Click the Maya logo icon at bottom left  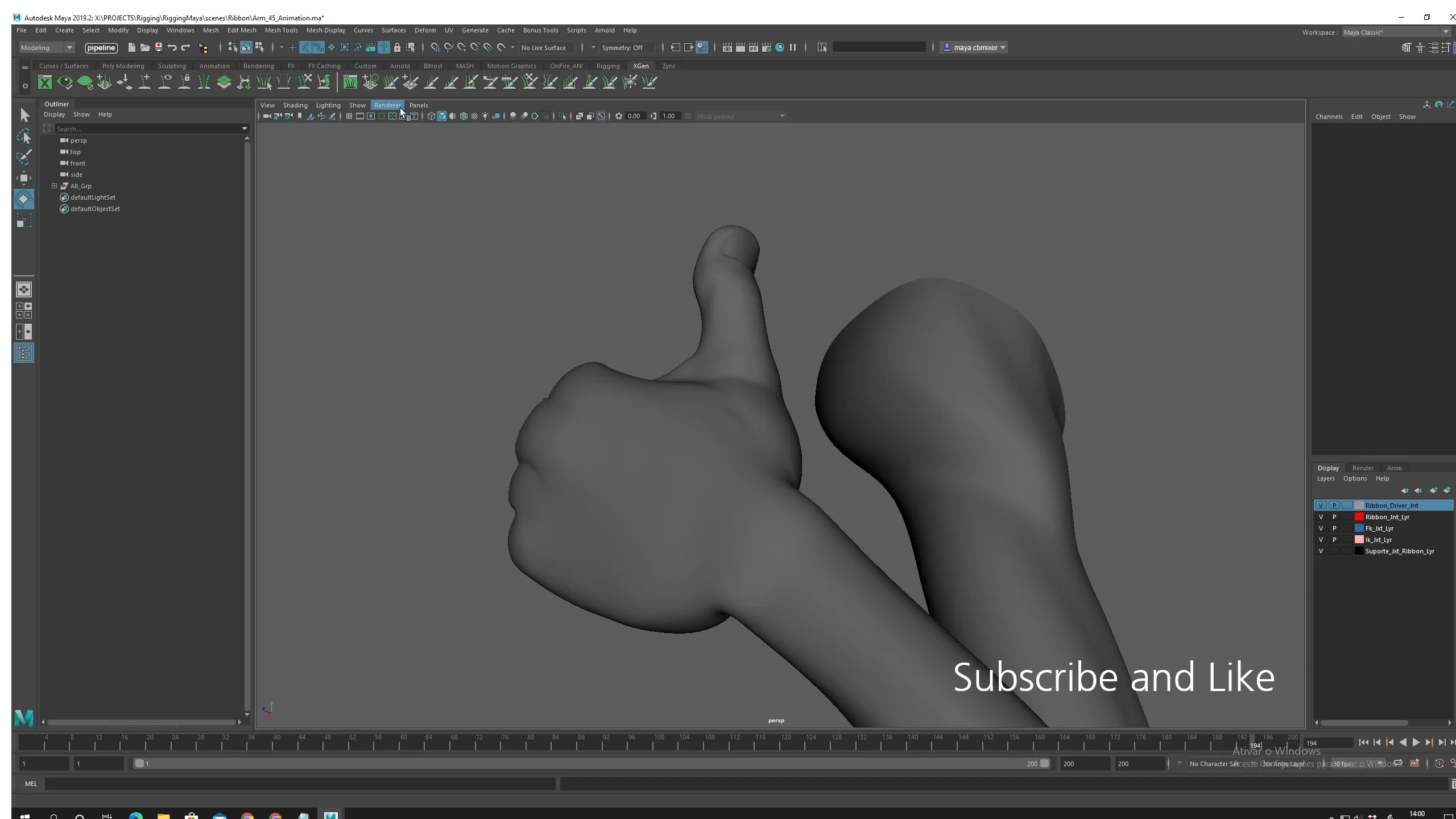click(x=24, y=718)
